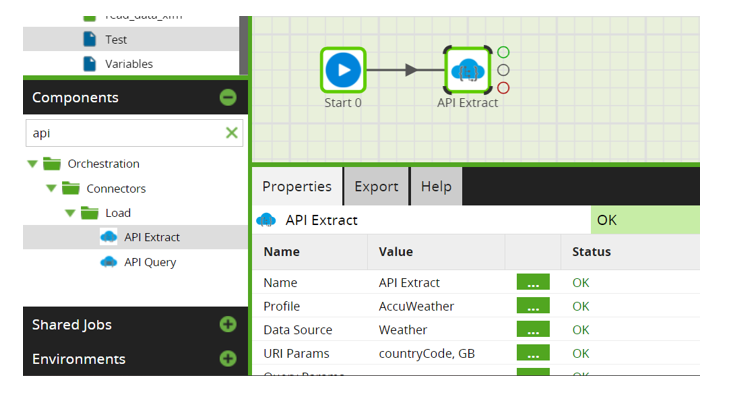Click the API Query cloud icon
The width and height of the screenshot is (730, 418).
(109, 262)
